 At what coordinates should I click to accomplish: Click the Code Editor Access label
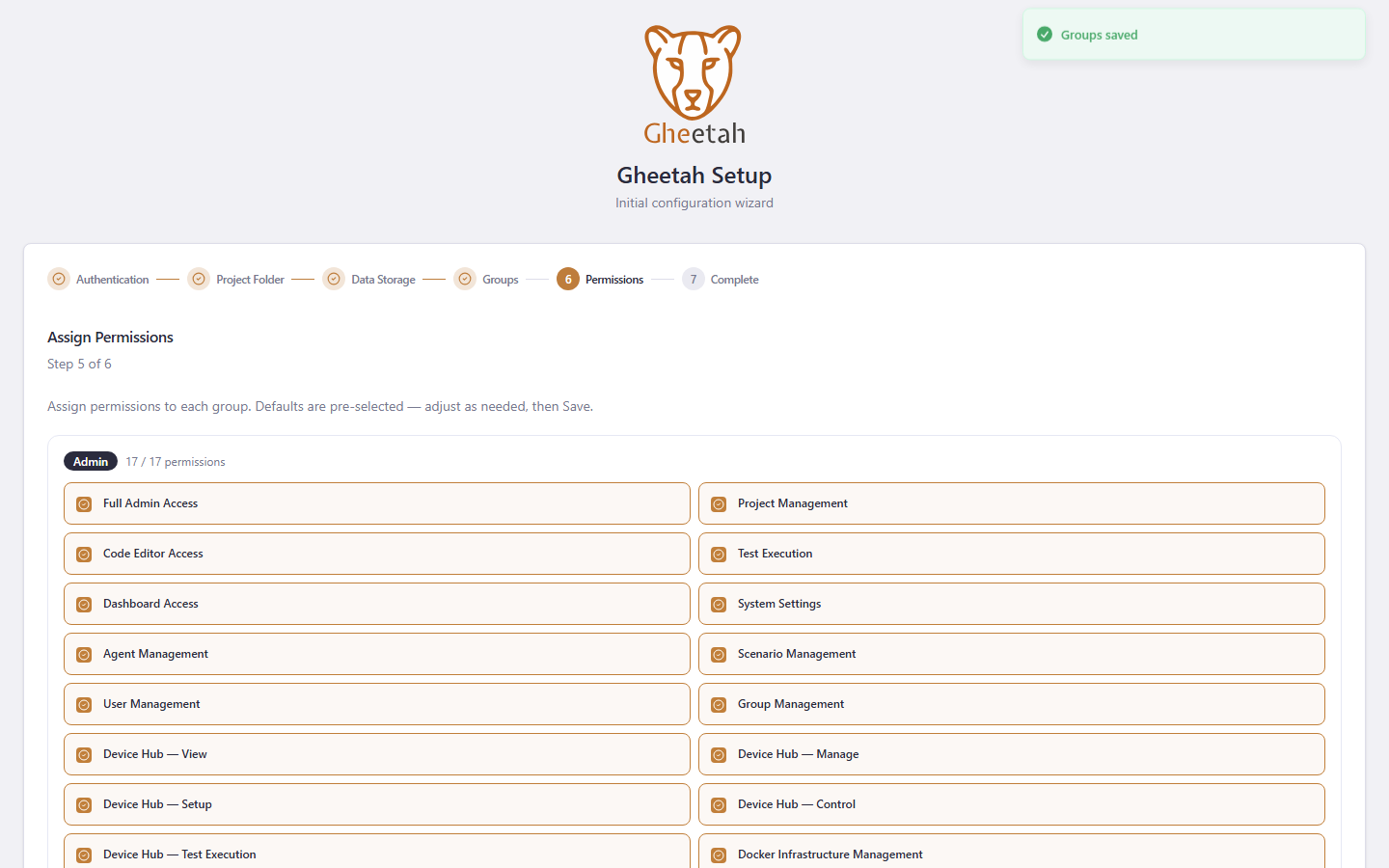(153, 554)
